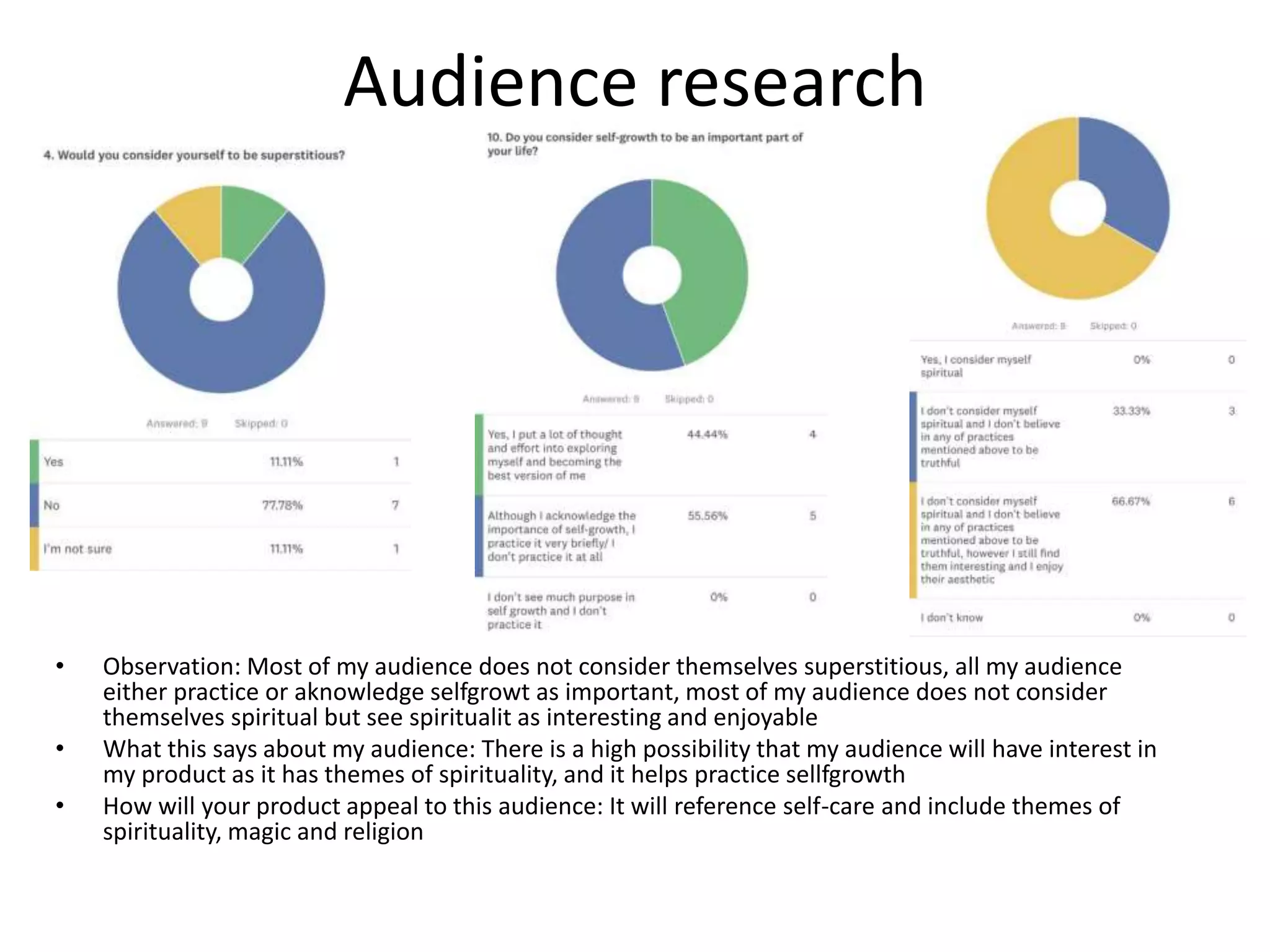Click blue color bar beside 33.33% answer

(913, 437)
